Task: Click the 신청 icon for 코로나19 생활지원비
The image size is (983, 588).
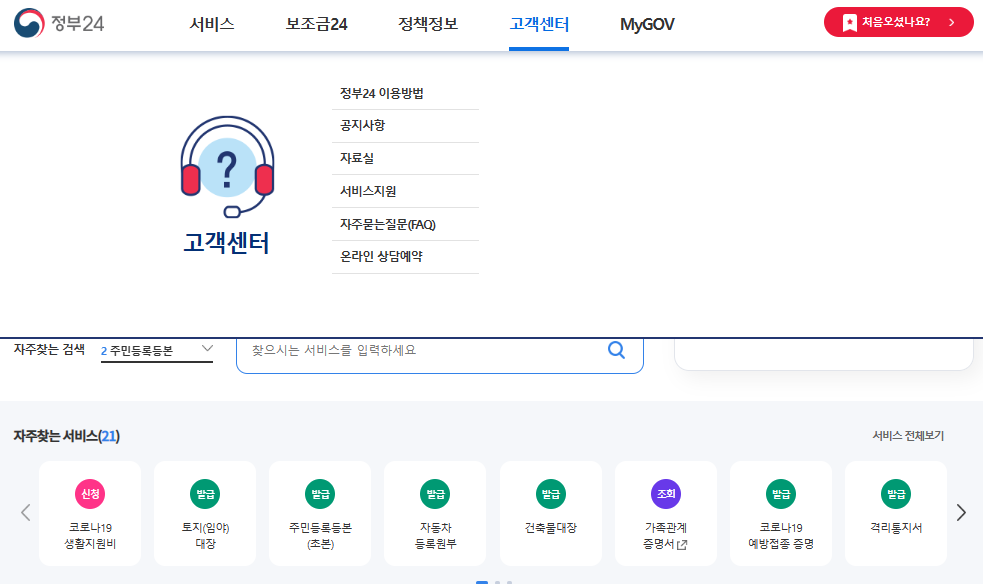Action: pyautogui.click(x=90, y=494)
